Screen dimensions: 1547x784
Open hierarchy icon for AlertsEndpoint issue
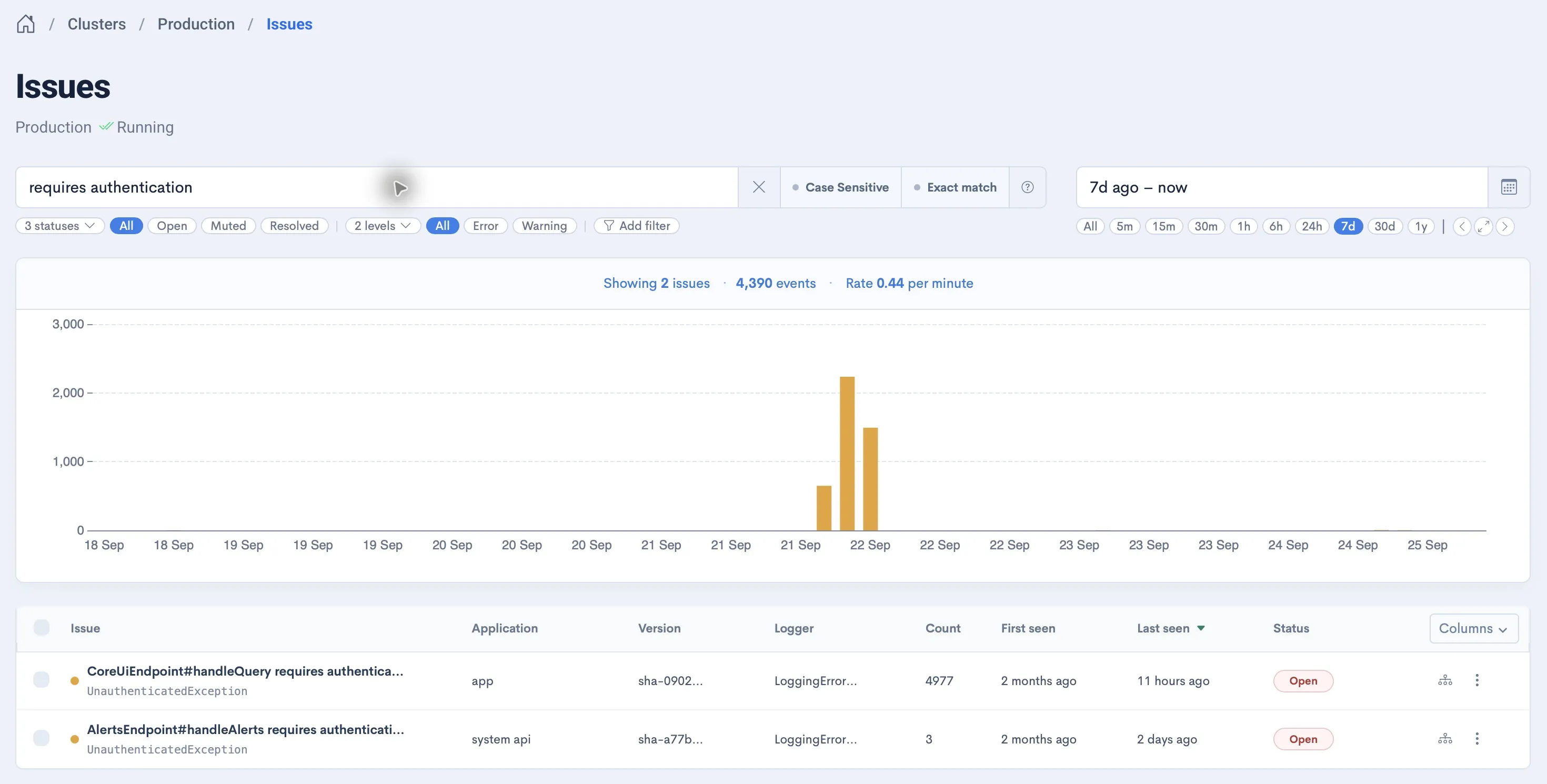pyautogui.click(x=1445, y=738)
